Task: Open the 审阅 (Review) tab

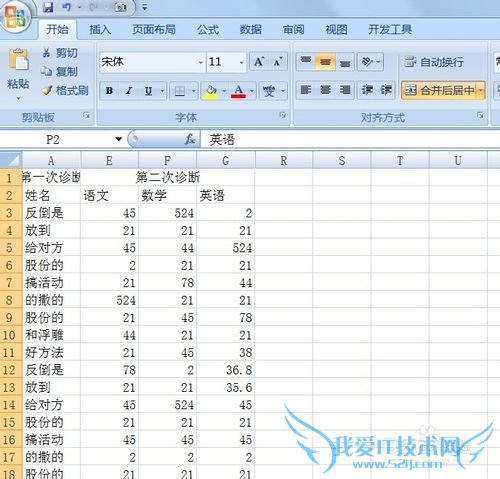Action: (x=293, y=30)
